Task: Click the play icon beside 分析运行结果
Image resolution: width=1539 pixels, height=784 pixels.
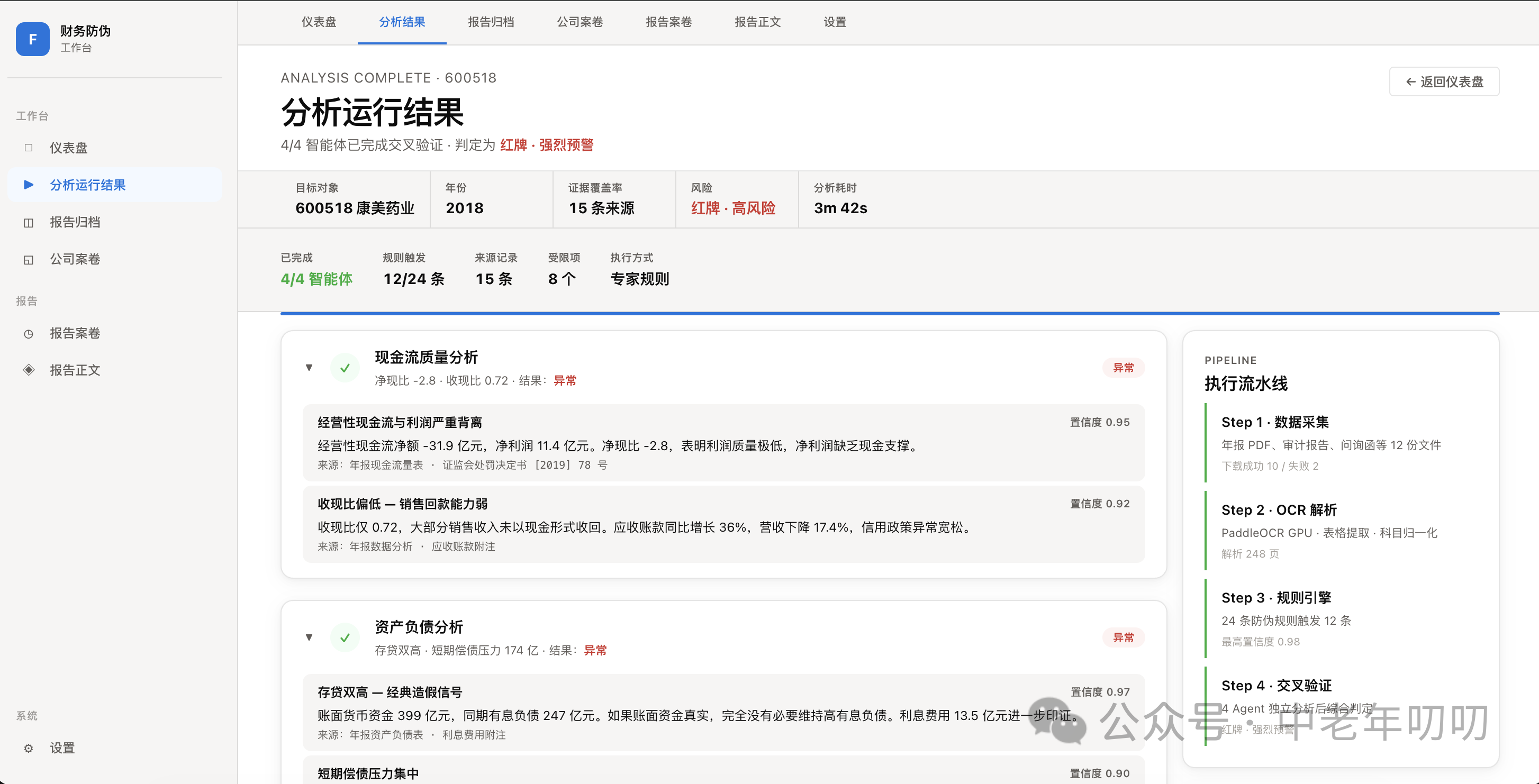Action: (28, 185)
